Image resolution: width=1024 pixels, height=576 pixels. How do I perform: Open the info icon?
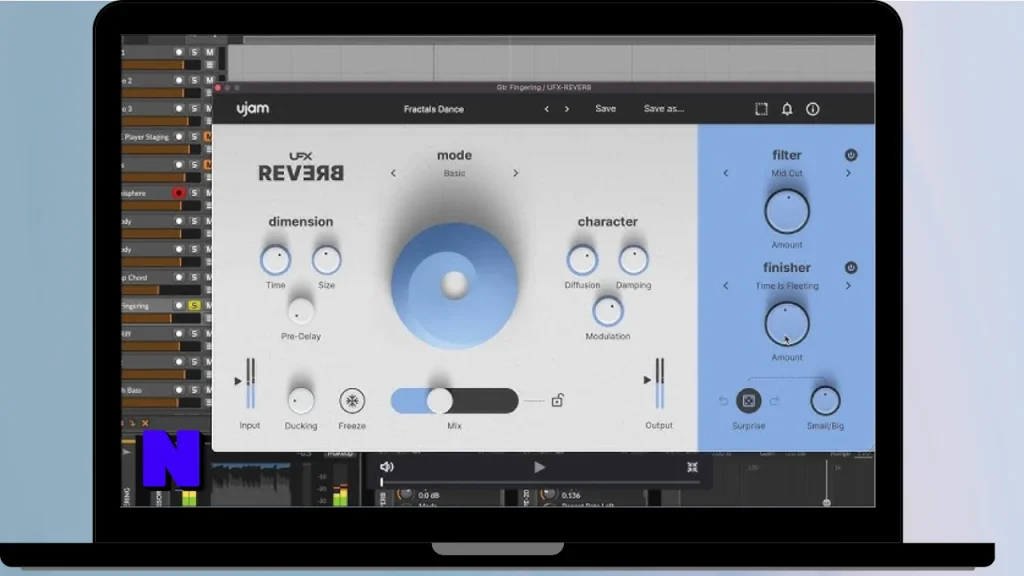point(812,109)
